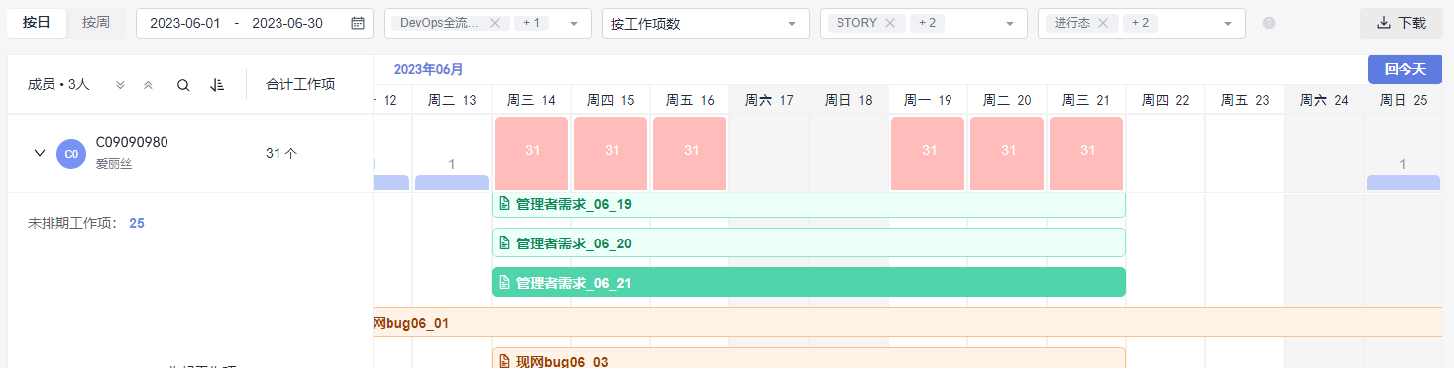The height and width of the screenshot is (370, 1454).
Task: Search members using magnifier icon
Action: (x=183, y=85)
